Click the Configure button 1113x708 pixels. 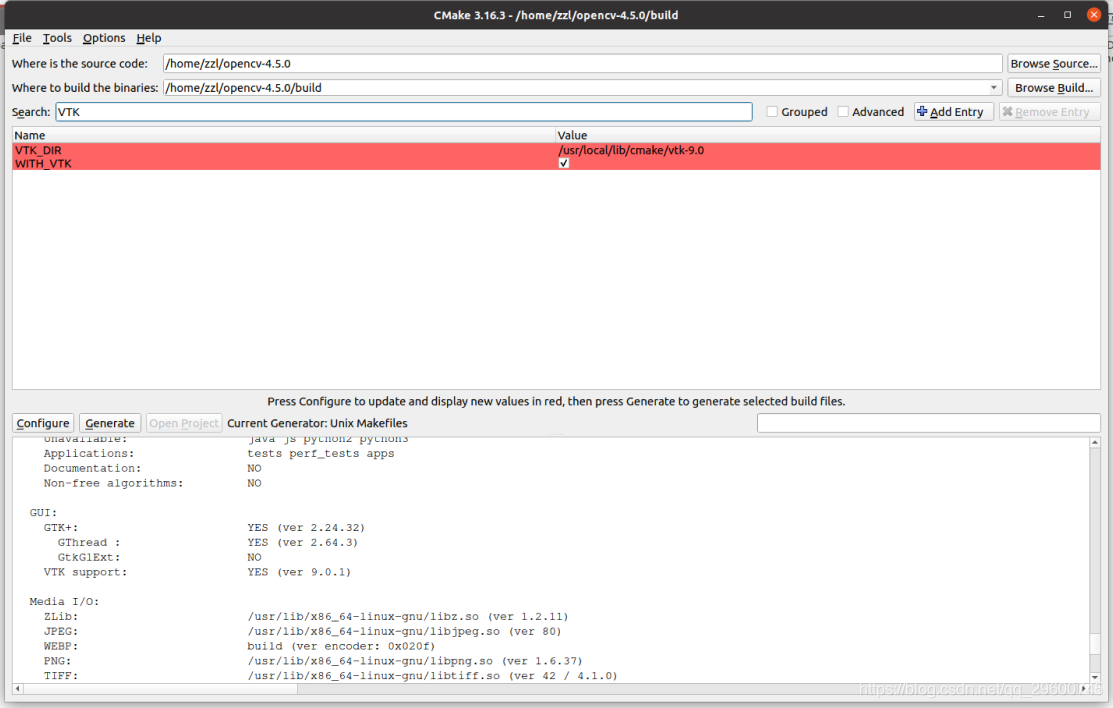click(x=43, y=423)
